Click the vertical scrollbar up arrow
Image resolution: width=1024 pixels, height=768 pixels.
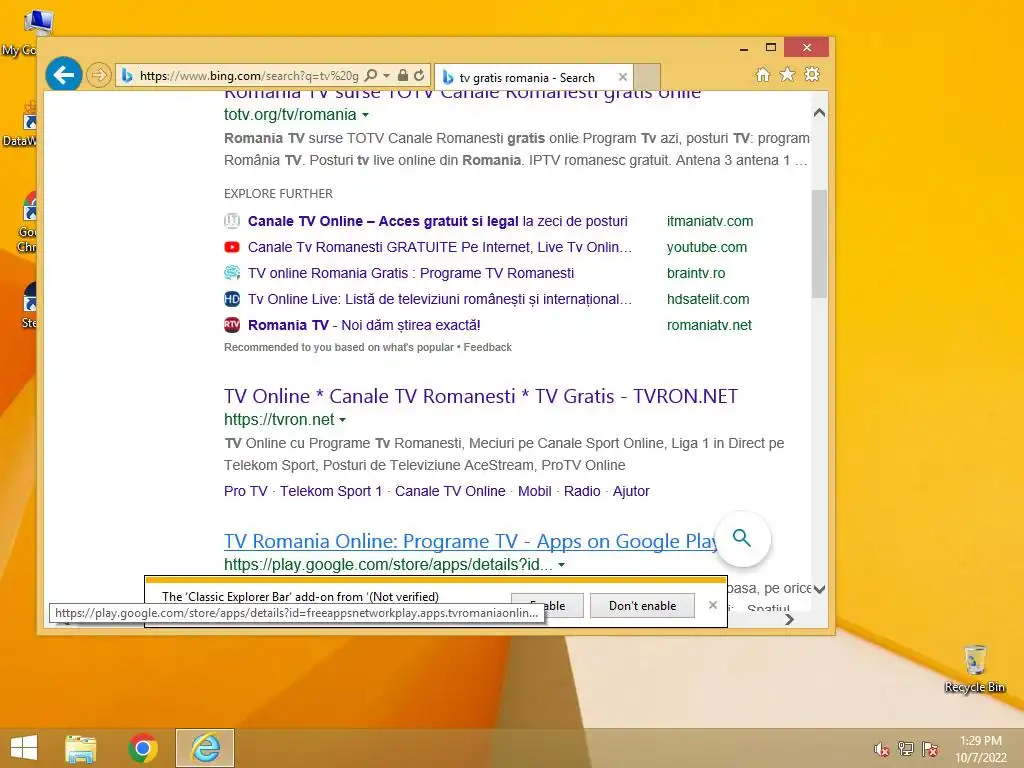820,113
